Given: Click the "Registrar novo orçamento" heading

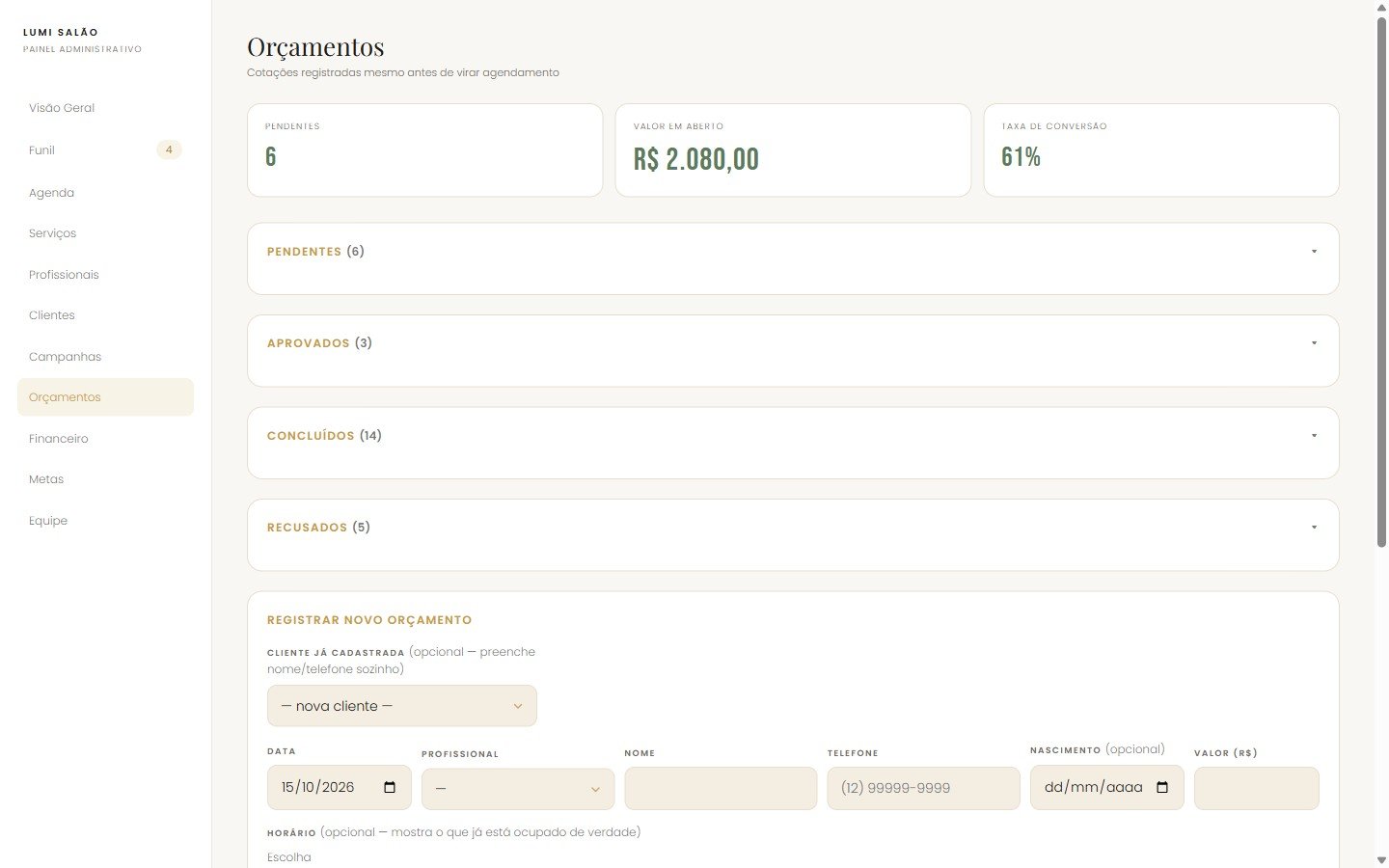Looking at the screenshot, I should pyautogui.click(x=369, y=620).
